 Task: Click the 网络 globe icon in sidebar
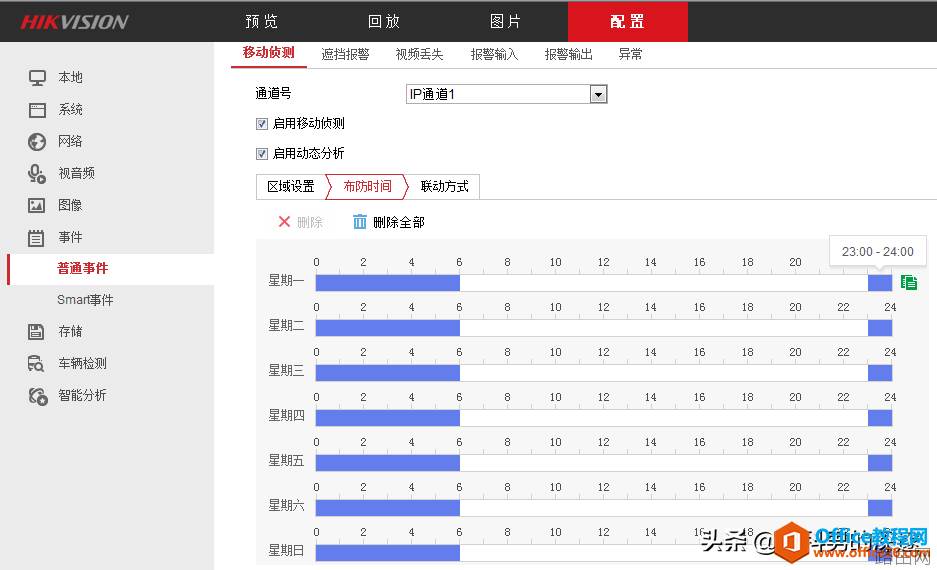(37, 142)
